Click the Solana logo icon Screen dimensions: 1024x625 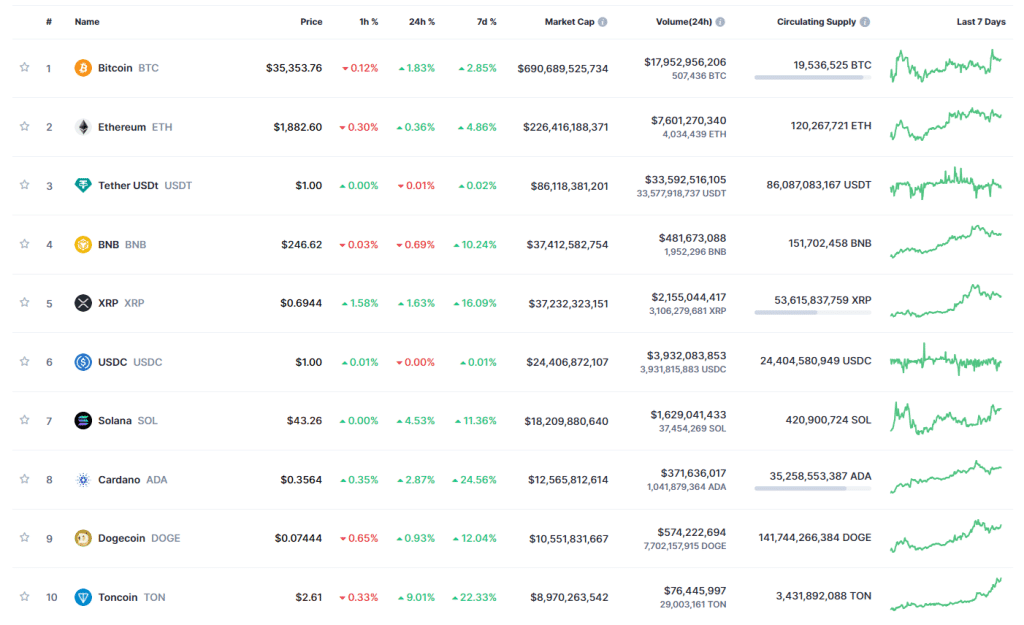tap(83, 421)
